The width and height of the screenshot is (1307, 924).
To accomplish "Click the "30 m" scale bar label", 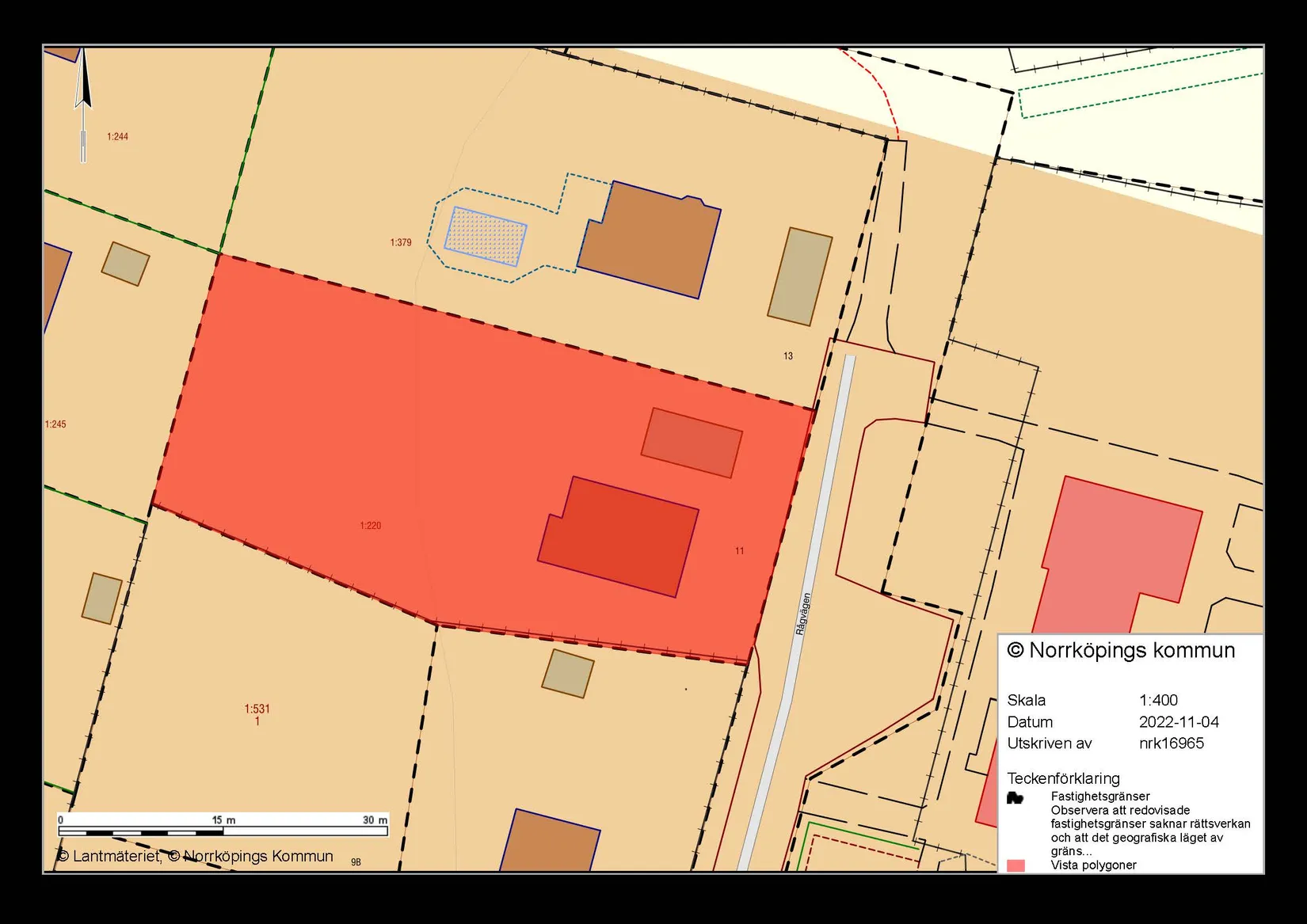I will [x=375, y=820].
